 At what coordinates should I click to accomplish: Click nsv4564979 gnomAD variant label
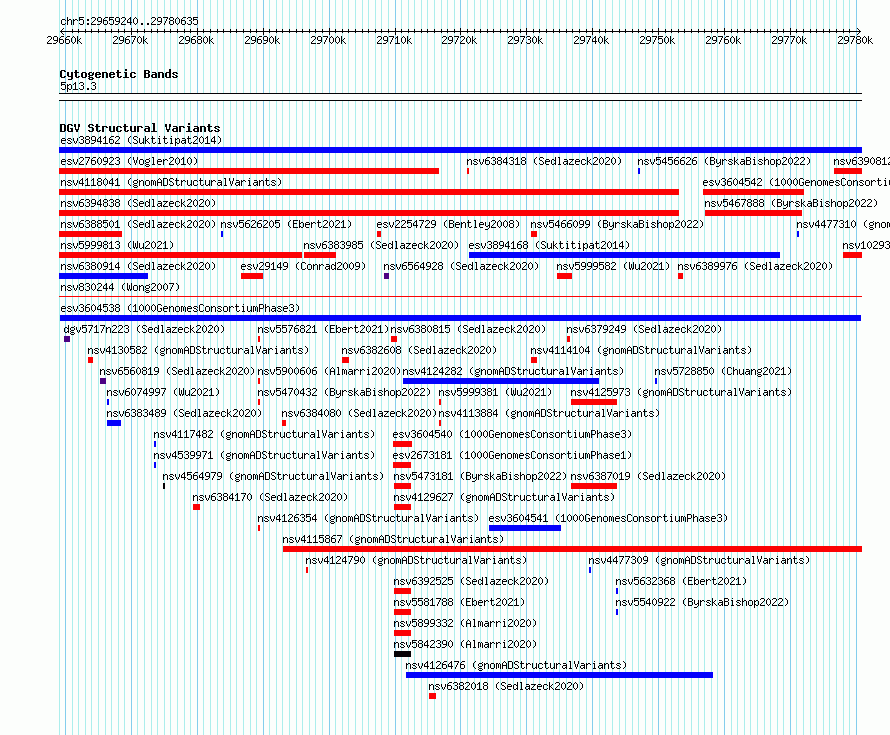[273, 476]
